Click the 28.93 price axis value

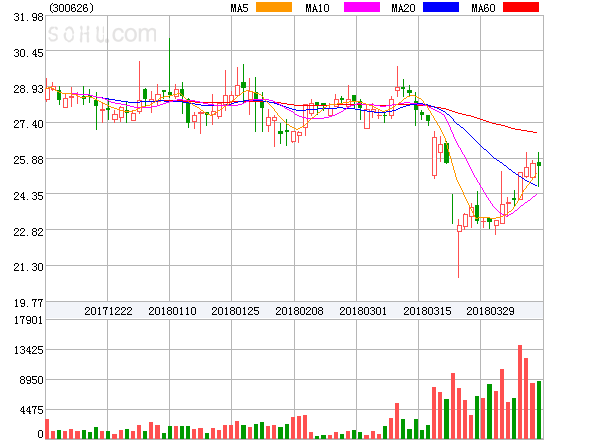(x=29, y=89)
